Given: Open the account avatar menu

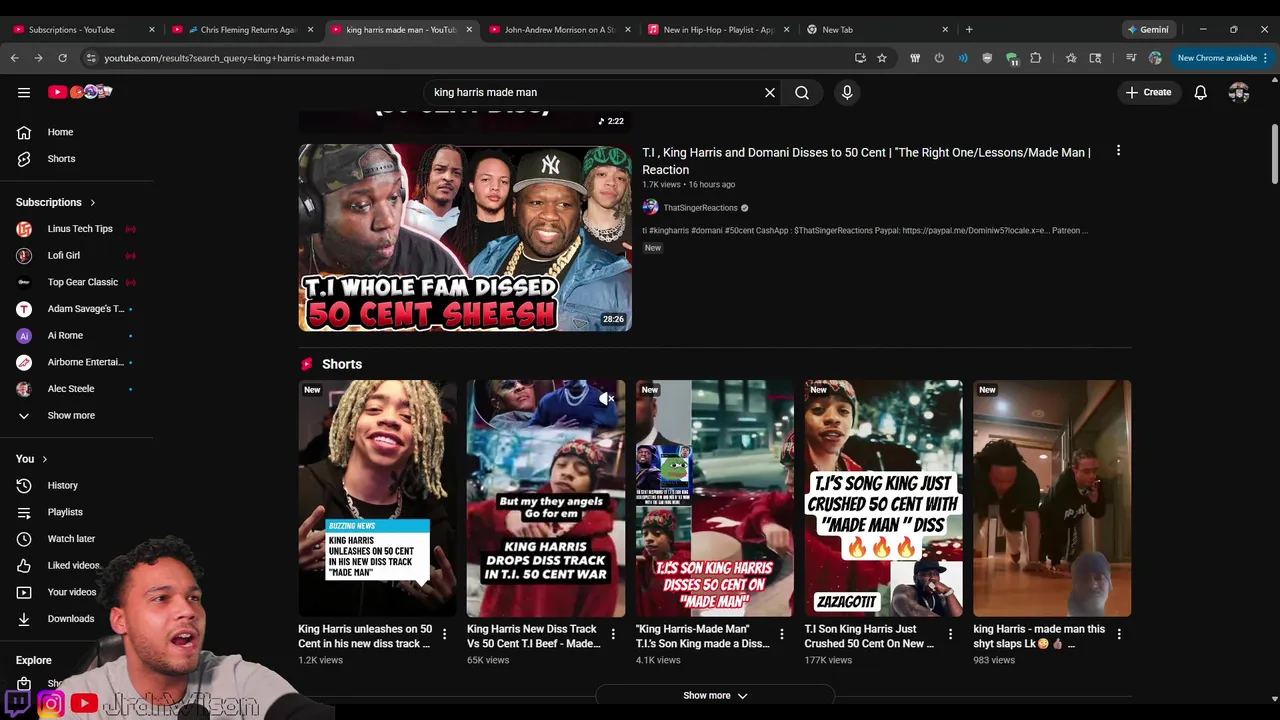Looking at the screenshot, I should [x=1239, y=92].
